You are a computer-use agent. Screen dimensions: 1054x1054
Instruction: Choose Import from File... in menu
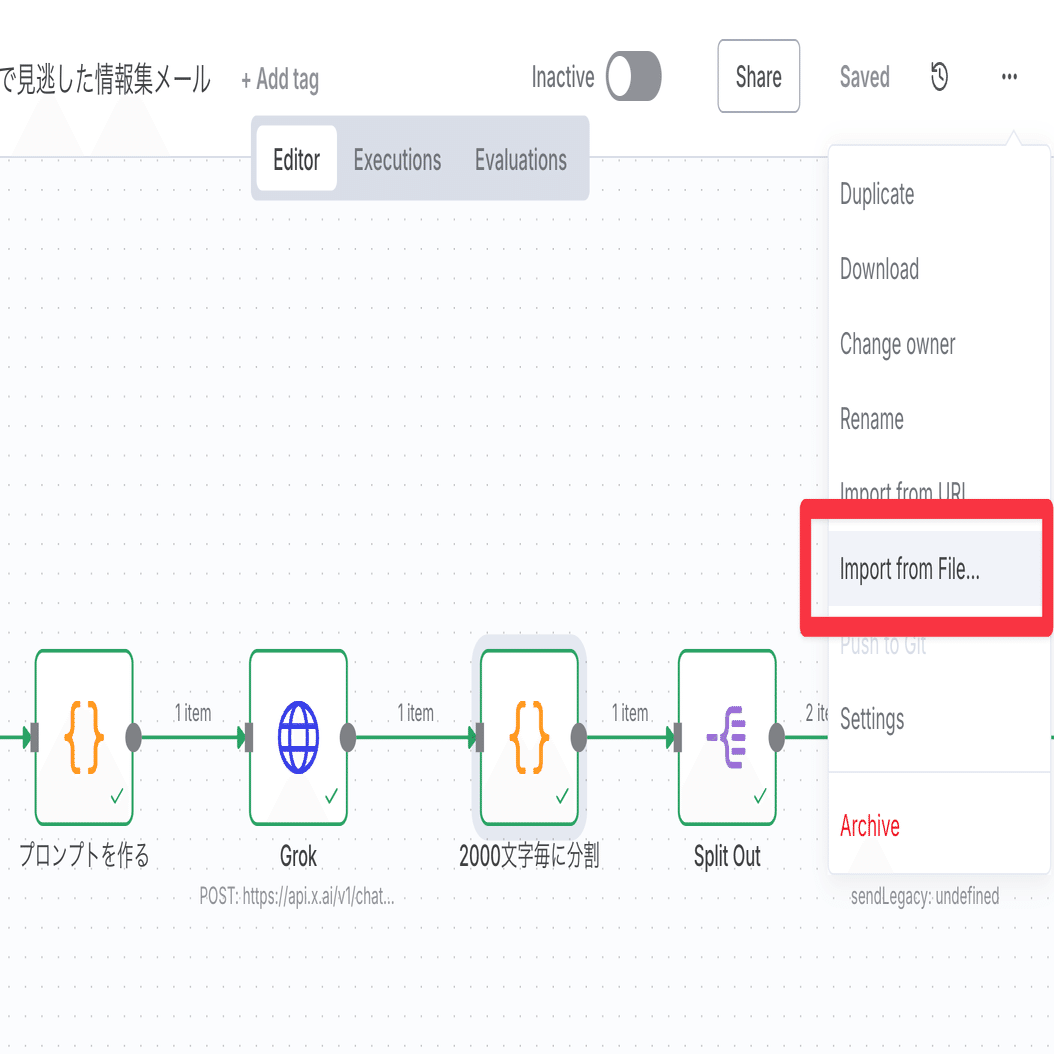pos(910,570)
